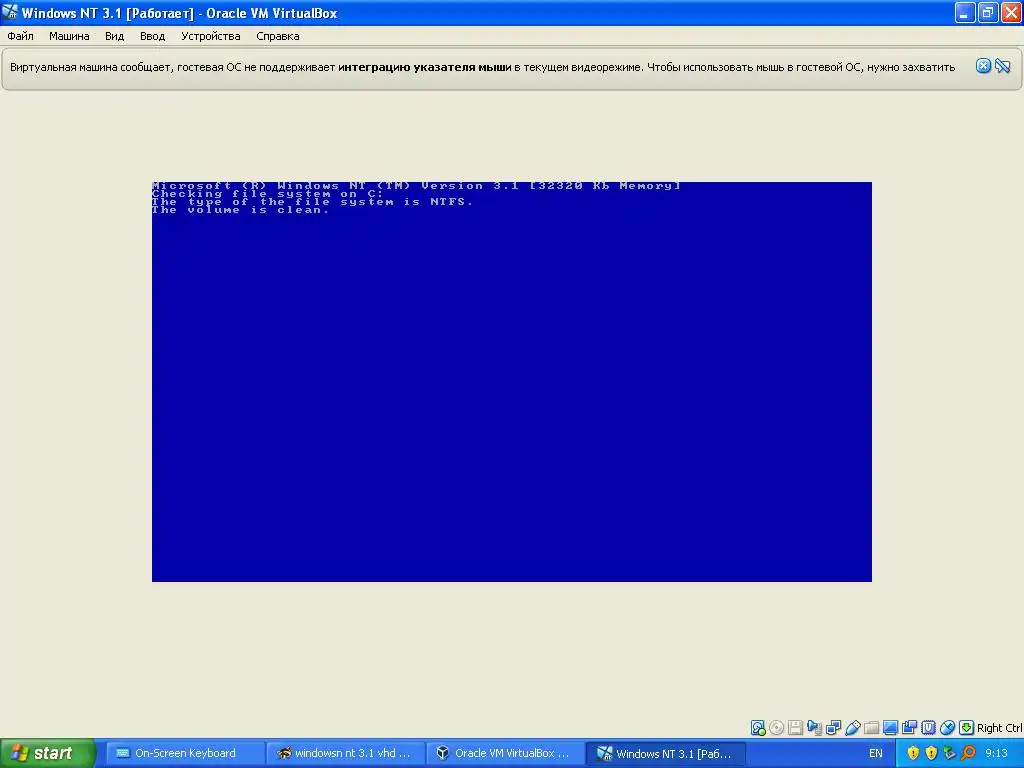The width and height of the screenshot is (1024, 768).
Task: Select Windows NT 3.1 taskbar button
Action: (665, 753)
